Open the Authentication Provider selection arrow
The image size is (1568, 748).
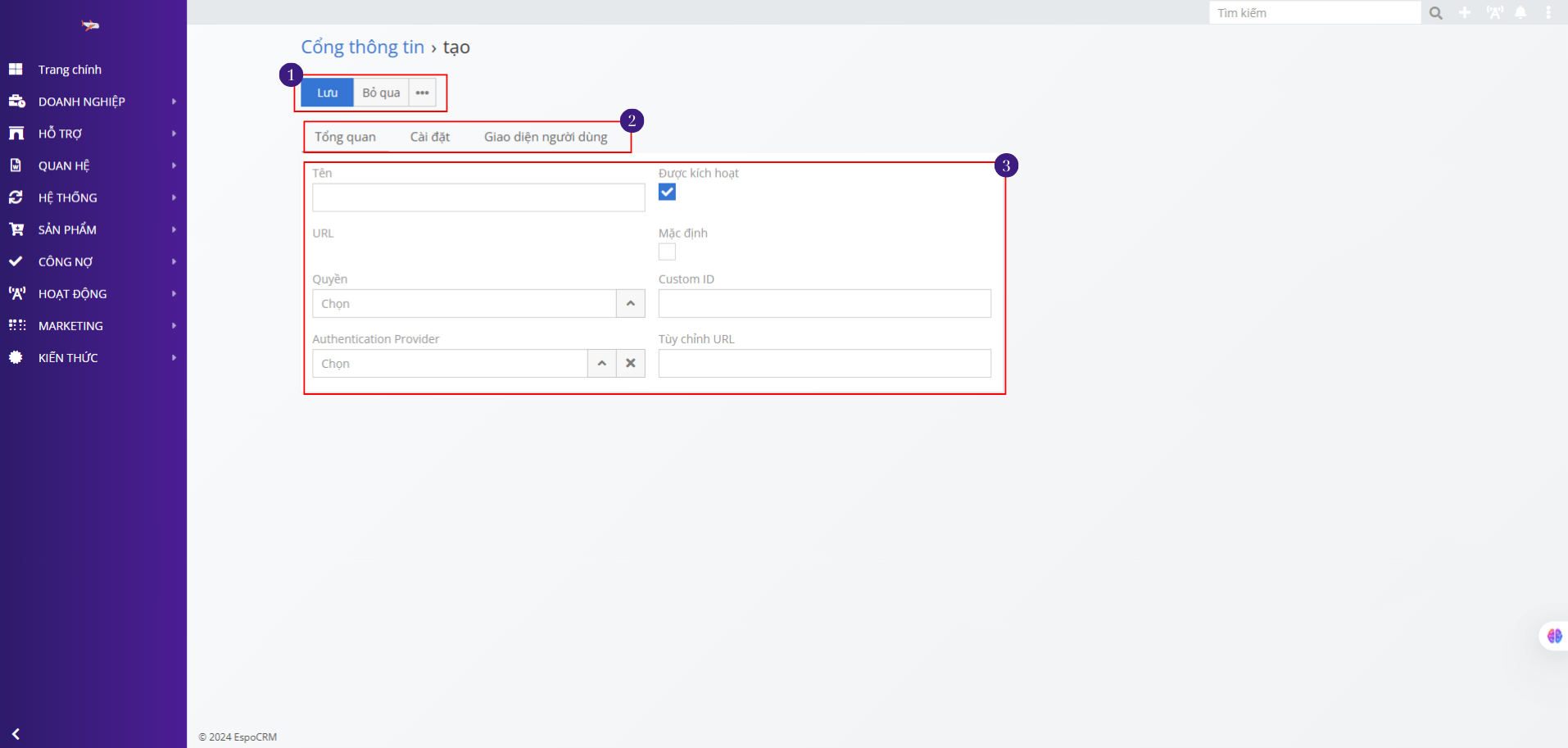tap(601, 364)
